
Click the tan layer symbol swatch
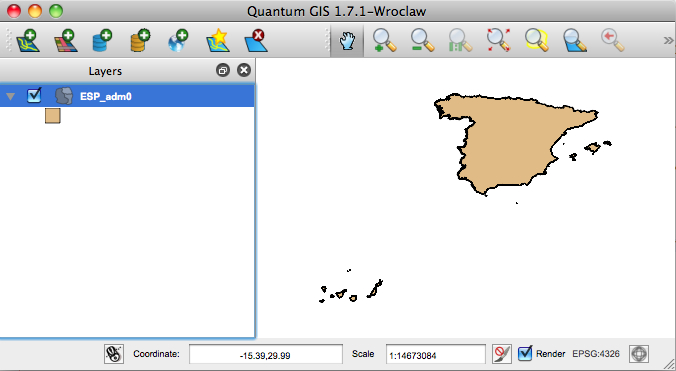[53, 115]
